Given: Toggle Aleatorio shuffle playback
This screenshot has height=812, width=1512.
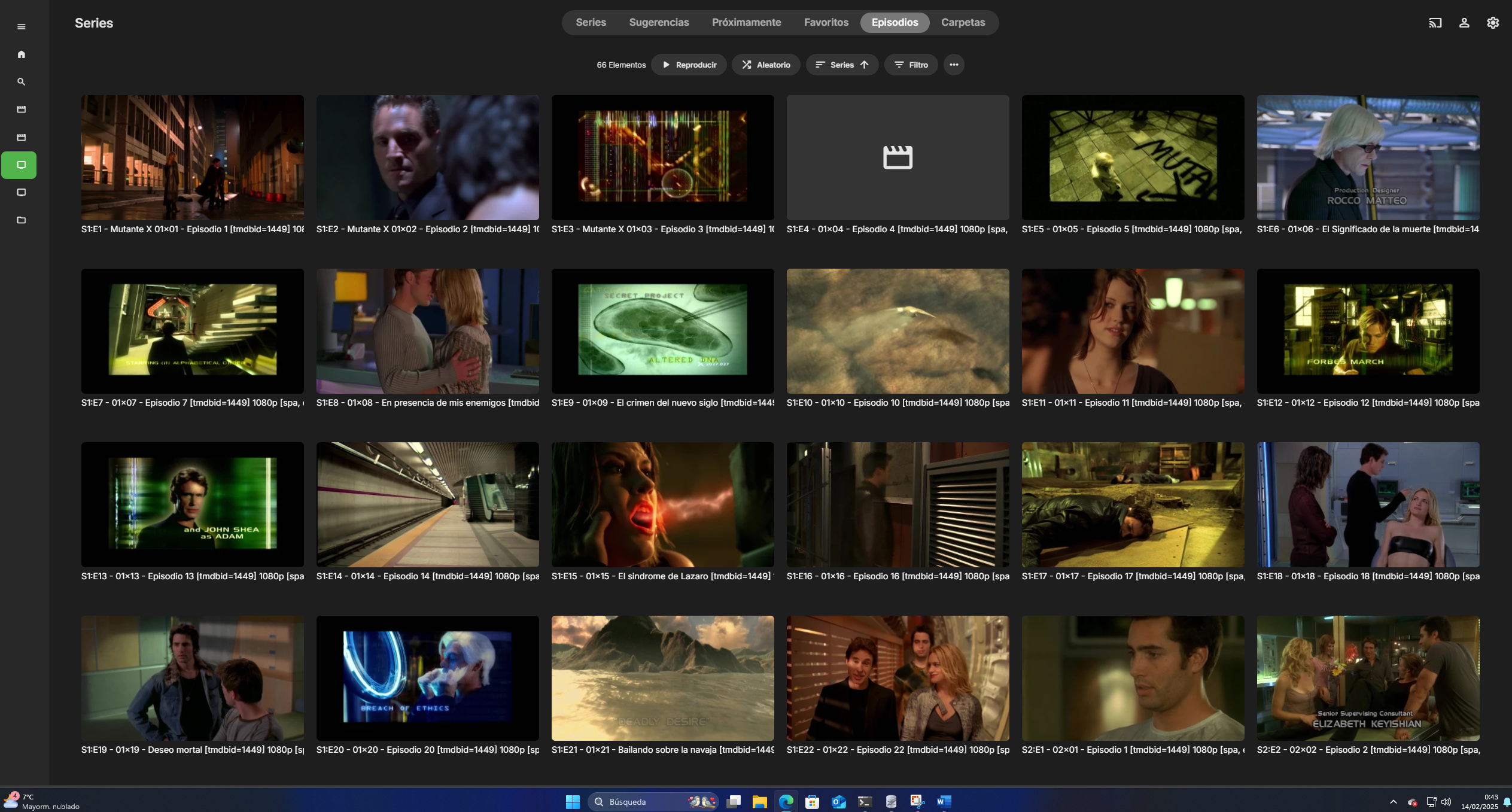Looking at the screenshot, I should click(x=766, y=65).
